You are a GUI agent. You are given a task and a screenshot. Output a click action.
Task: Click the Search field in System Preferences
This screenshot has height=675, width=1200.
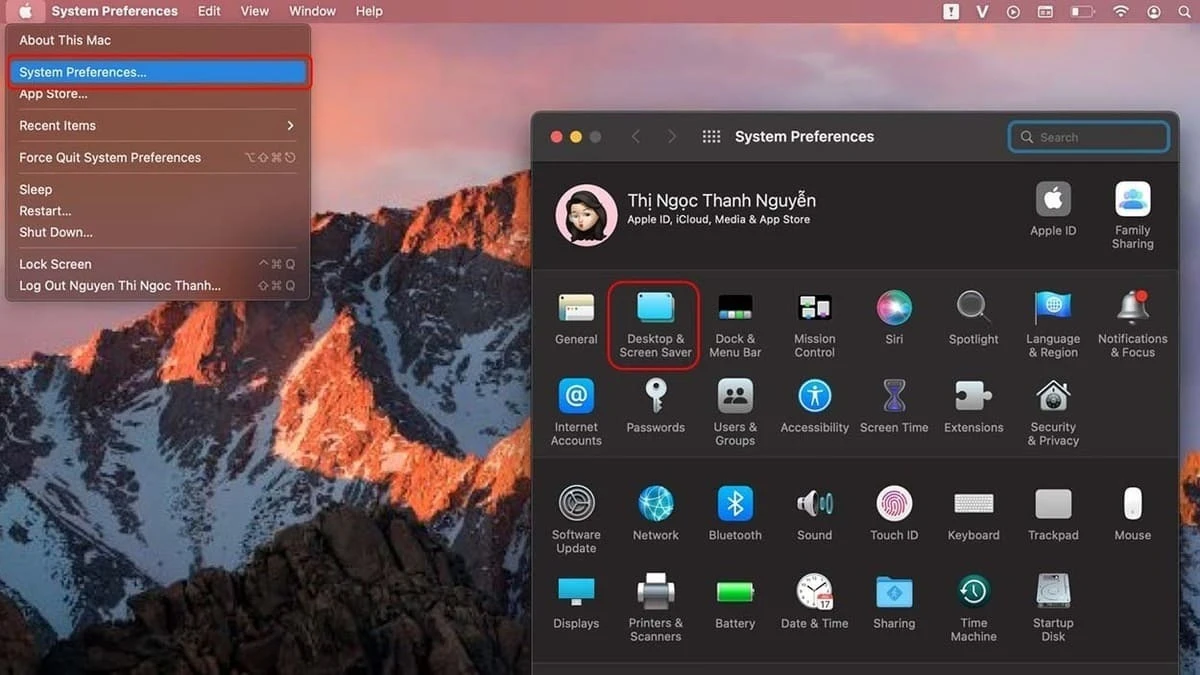pyautogui.click(x=1097, y=137)
